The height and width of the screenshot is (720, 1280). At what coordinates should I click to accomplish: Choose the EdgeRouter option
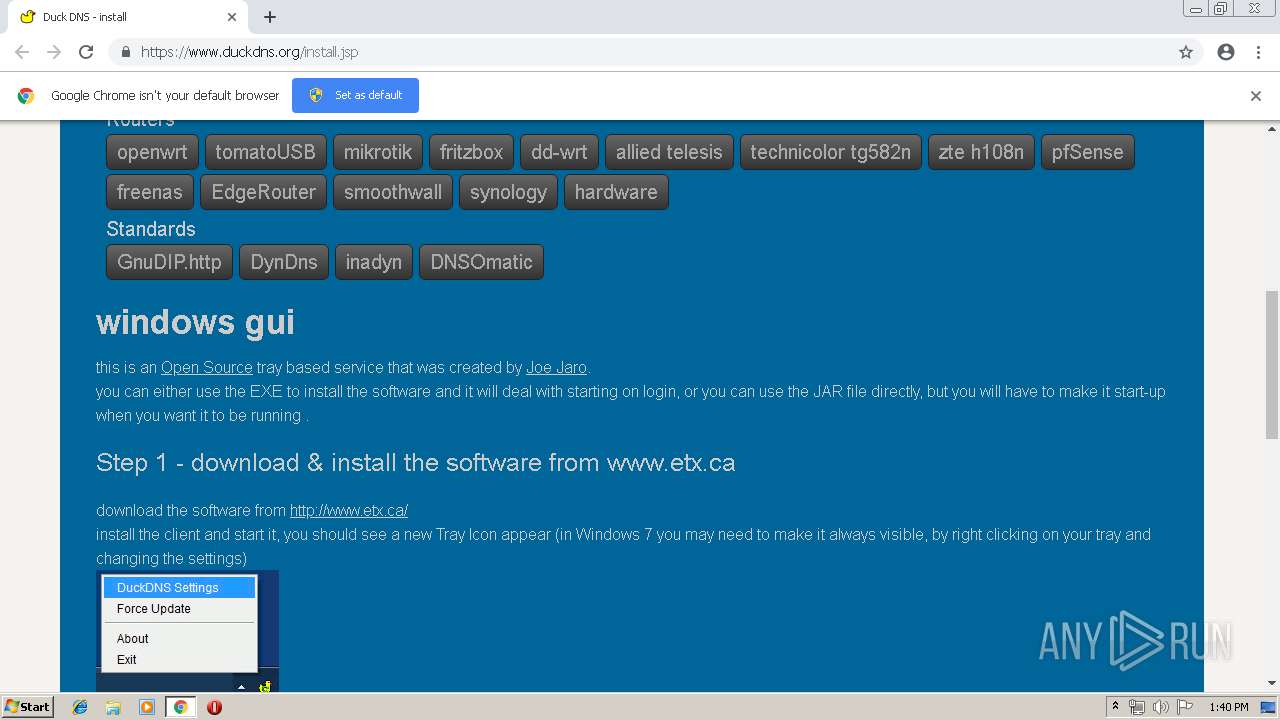(263, 192)
